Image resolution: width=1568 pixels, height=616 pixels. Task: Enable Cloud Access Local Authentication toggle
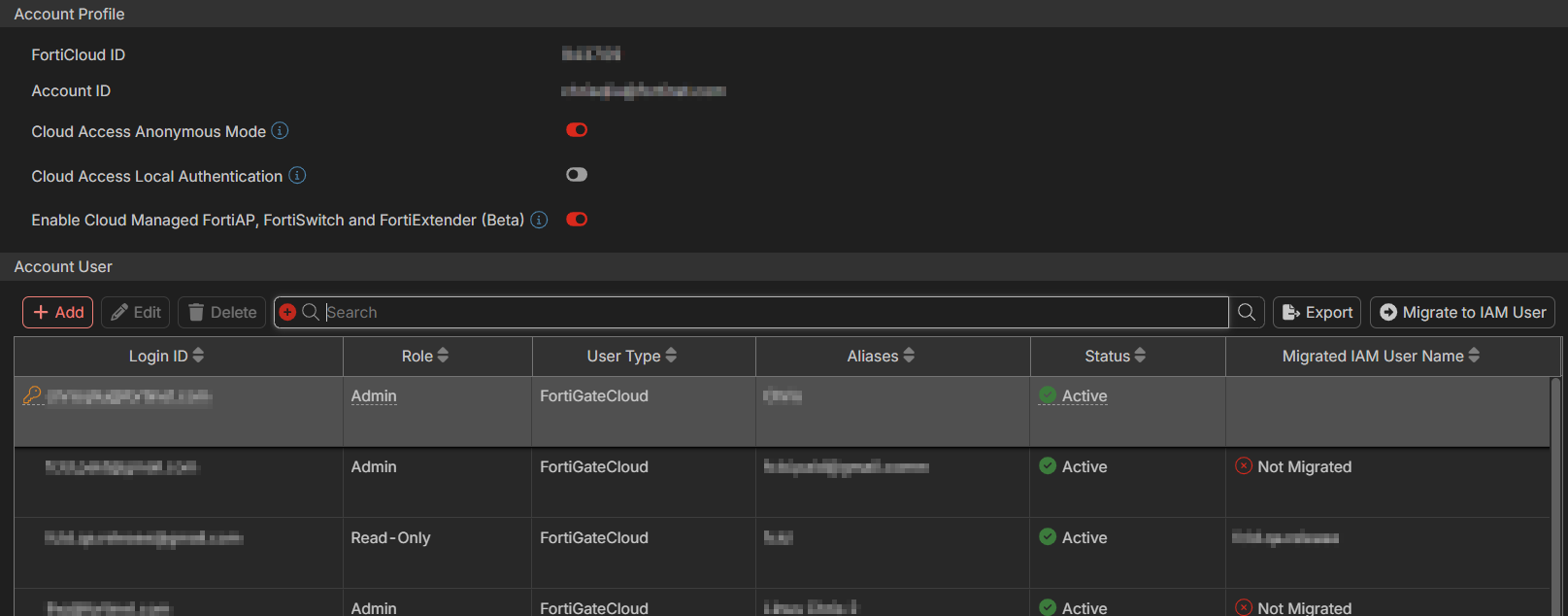click(x=577, y=175)
